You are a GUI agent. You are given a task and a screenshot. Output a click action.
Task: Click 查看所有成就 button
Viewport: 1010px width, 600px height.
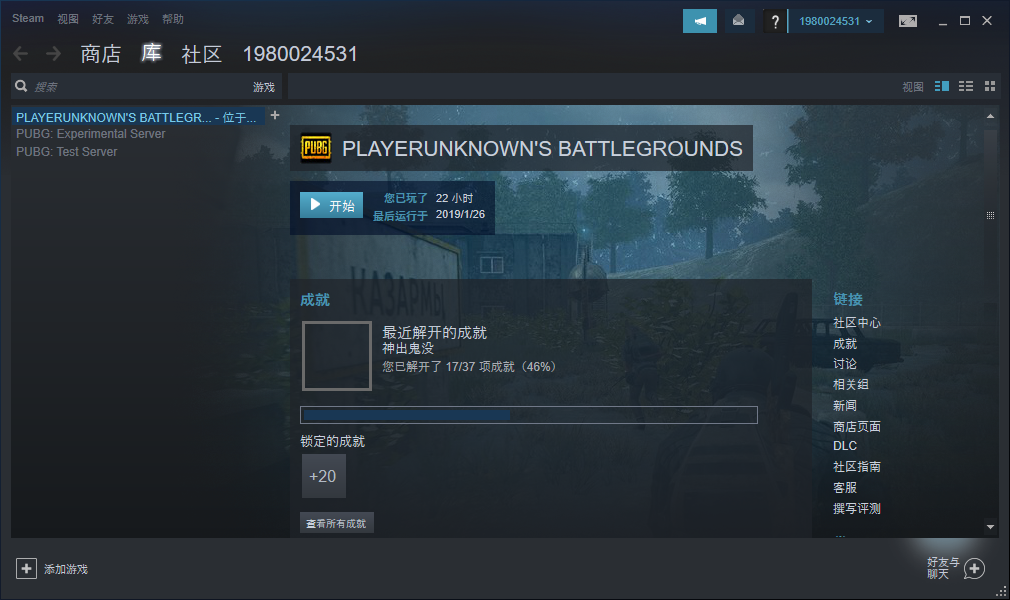click(x=336, y=523)
